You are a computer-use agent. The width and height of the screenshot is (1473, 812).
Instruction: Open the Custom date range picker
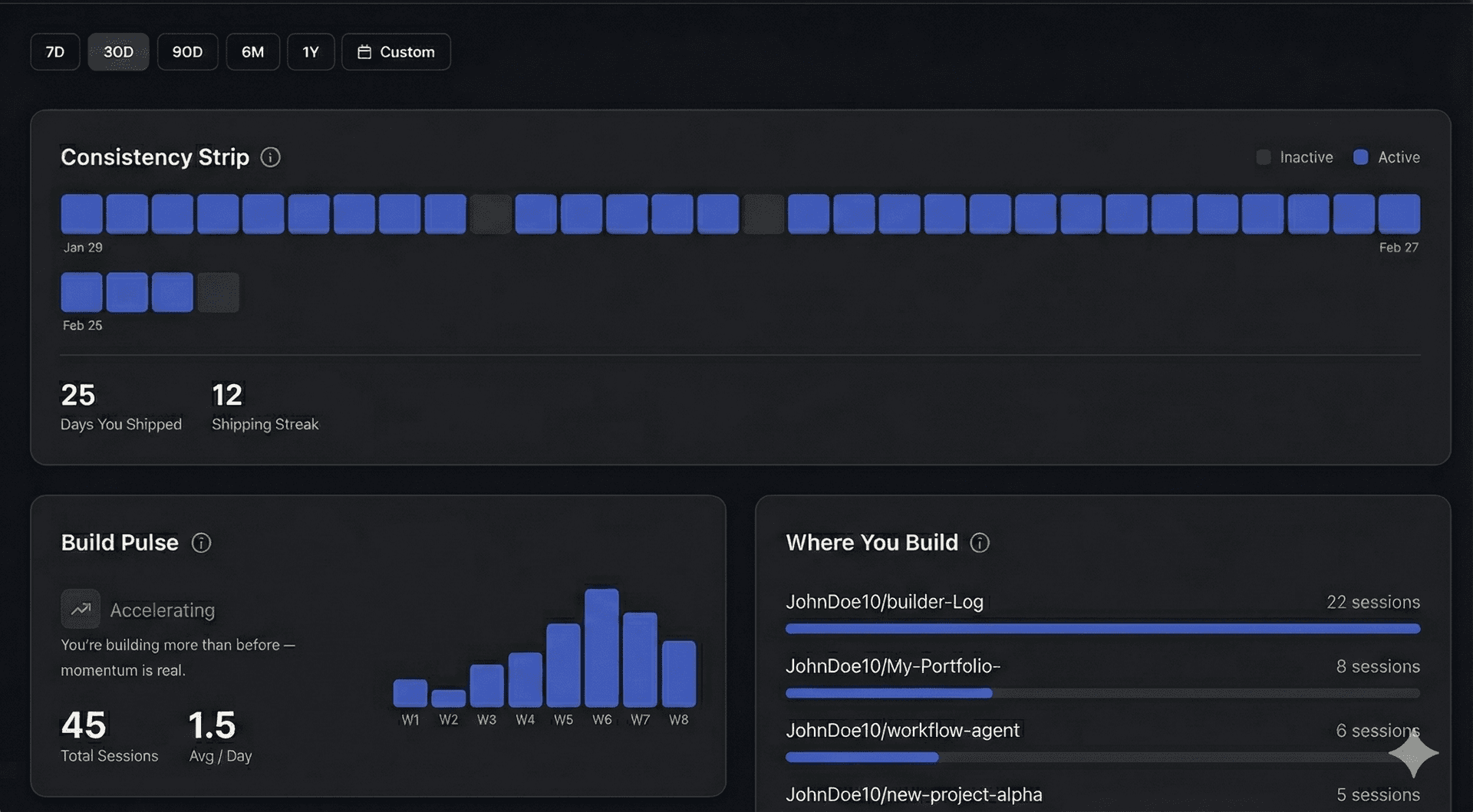coord(396,51)
